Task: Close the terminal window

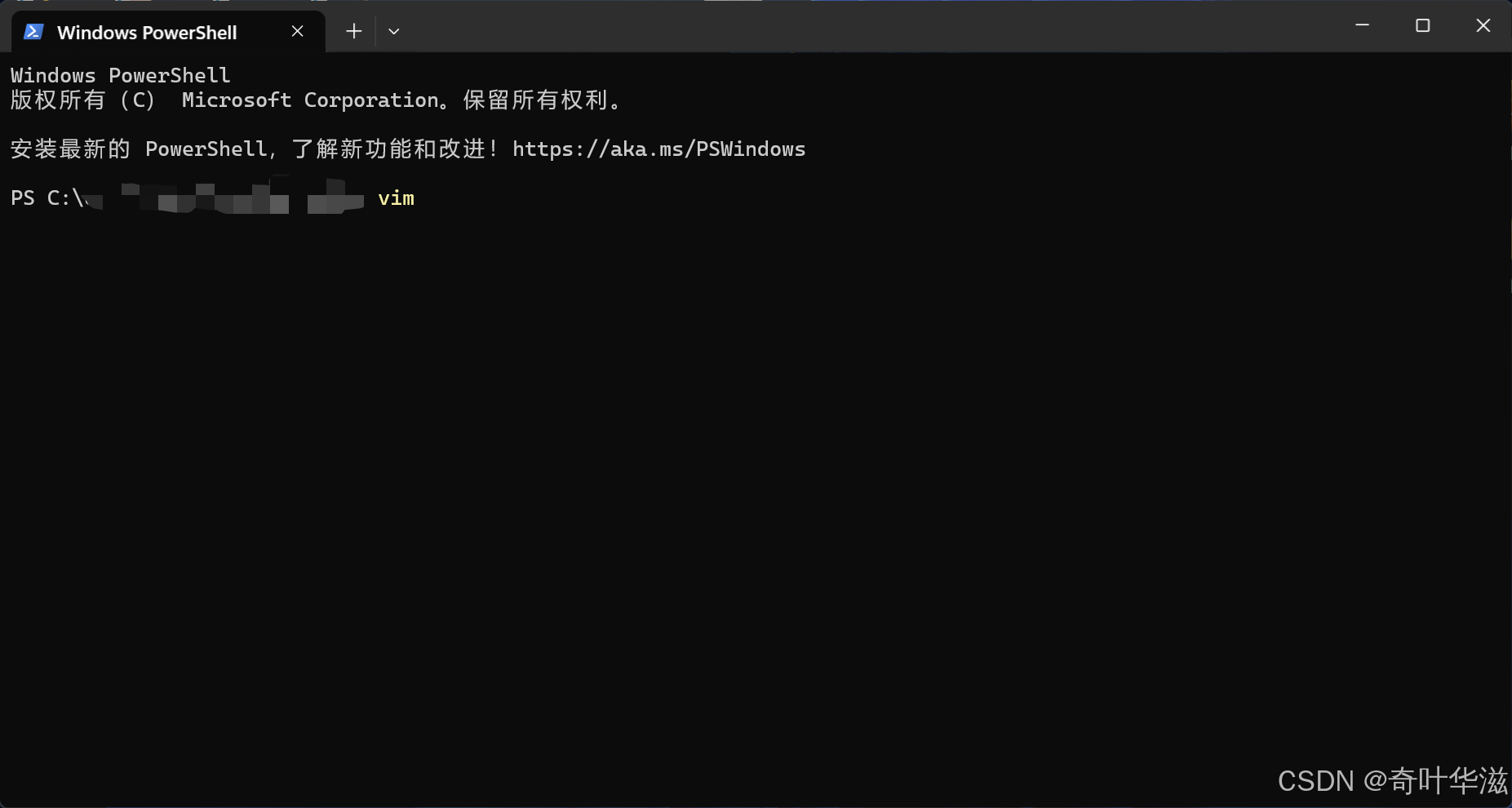Action: (1483, 25)
